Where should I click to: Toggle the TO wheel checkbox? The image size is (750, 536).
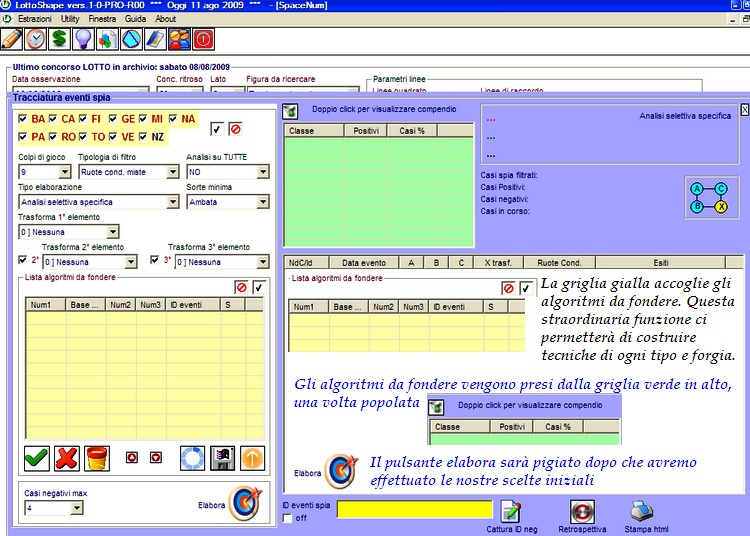click(x=83, y=136)
